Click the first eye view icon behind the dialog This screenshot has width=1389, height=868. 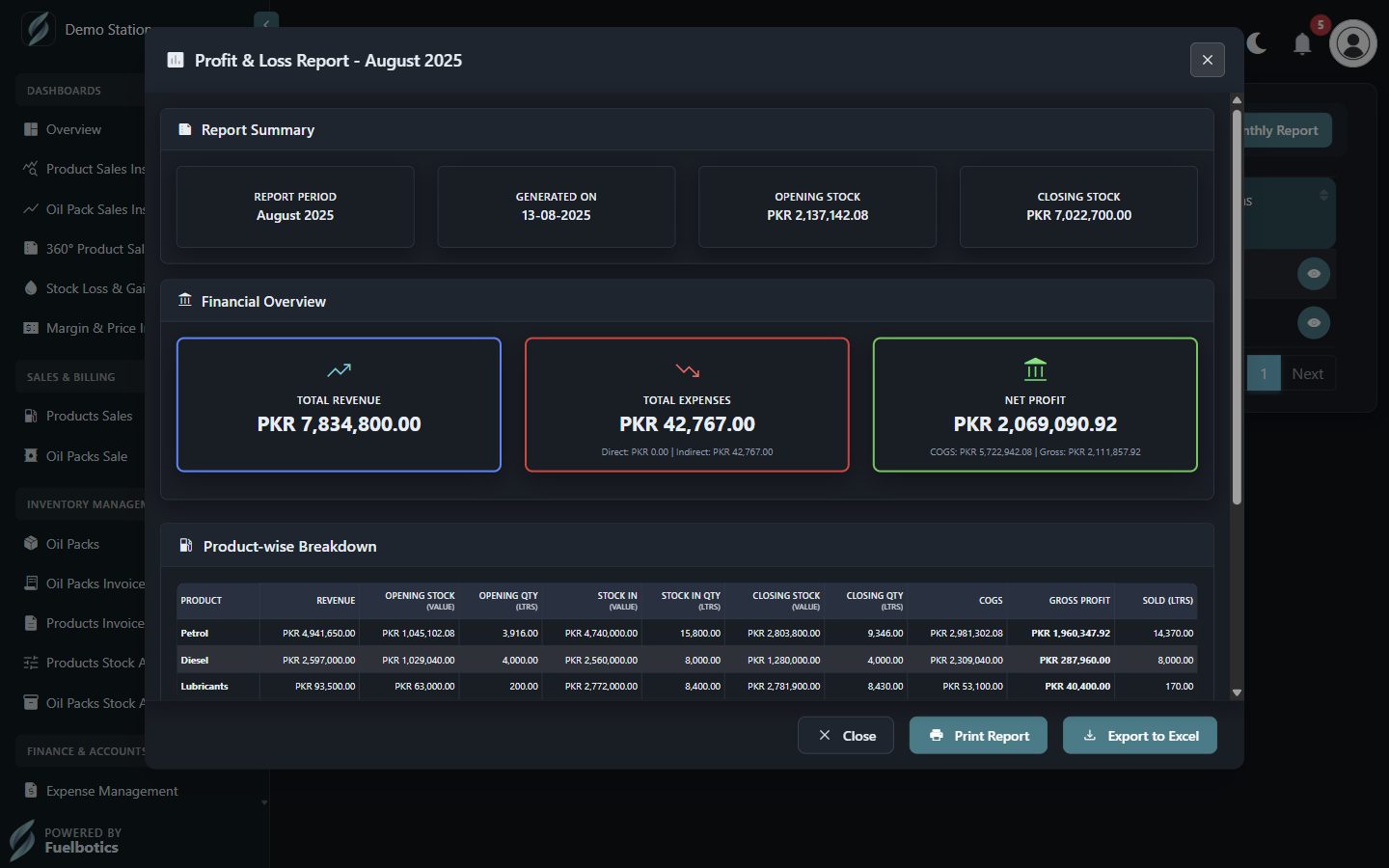click(1314, 274)
